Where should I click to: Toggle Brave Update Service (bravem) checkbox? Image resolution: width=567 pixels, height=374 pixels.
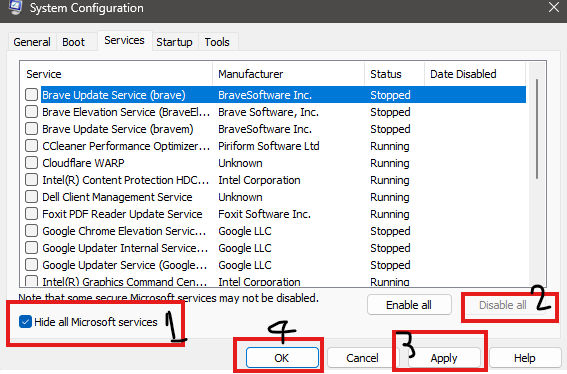pyautogui.click(x=31, y=129)
